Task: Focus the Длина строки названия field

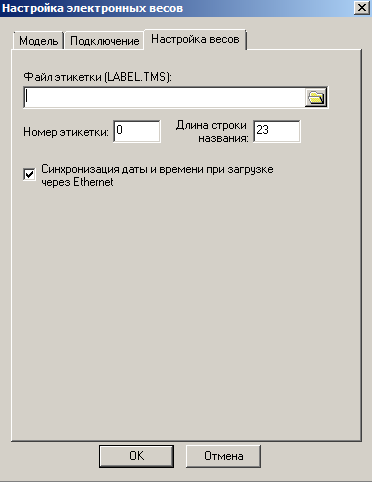Action: tap(277, 131)
